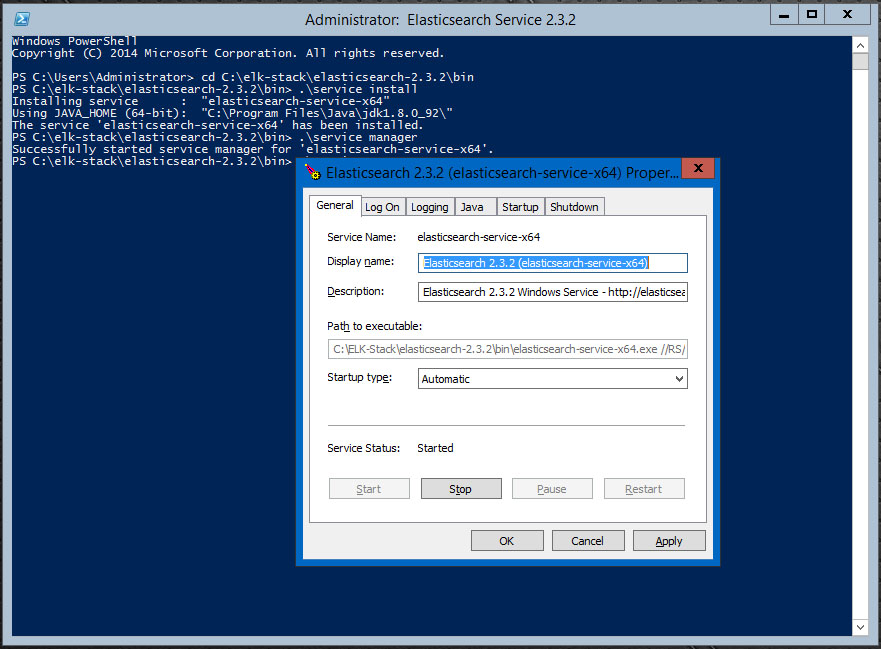Confirm the dialog with OK

tap(507, 541)
